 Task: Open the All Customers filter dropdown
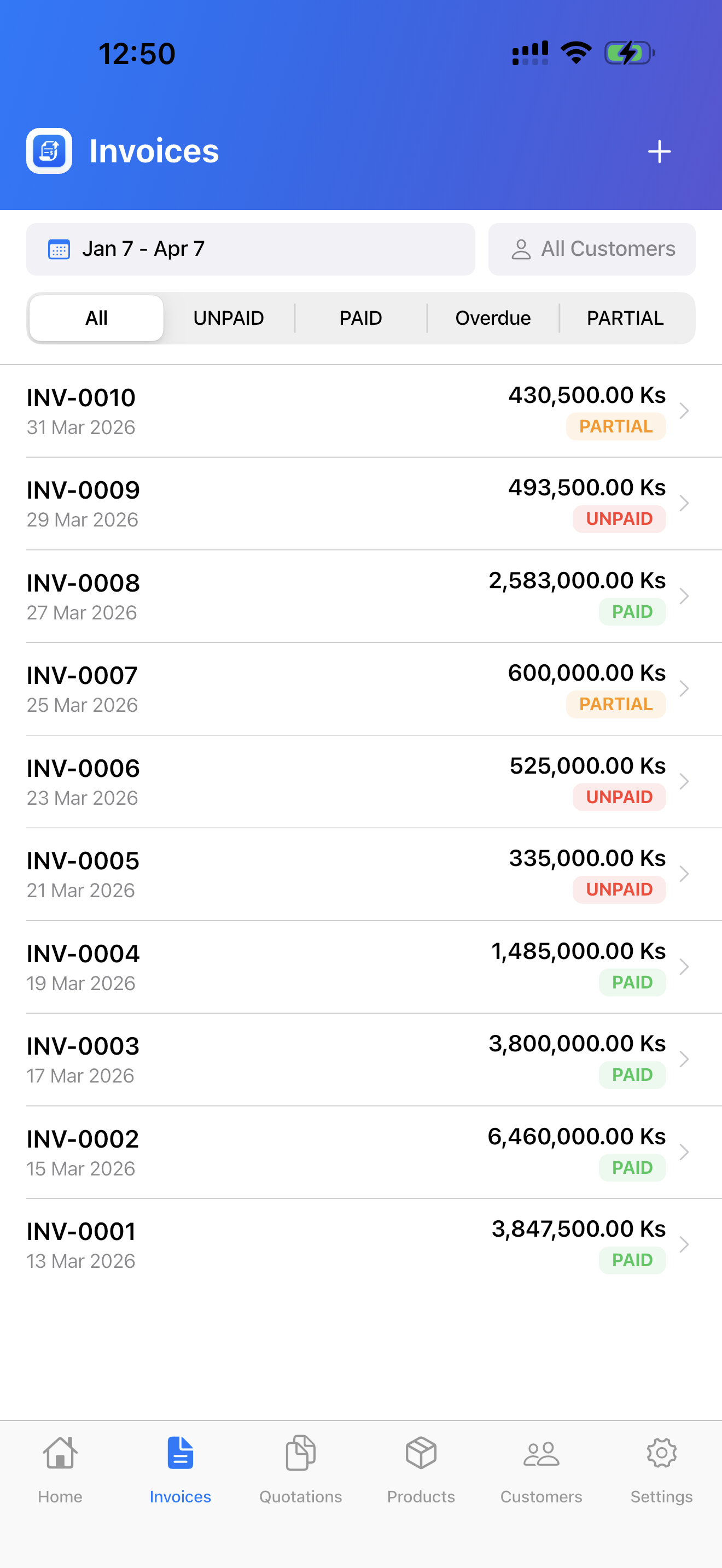591,249
